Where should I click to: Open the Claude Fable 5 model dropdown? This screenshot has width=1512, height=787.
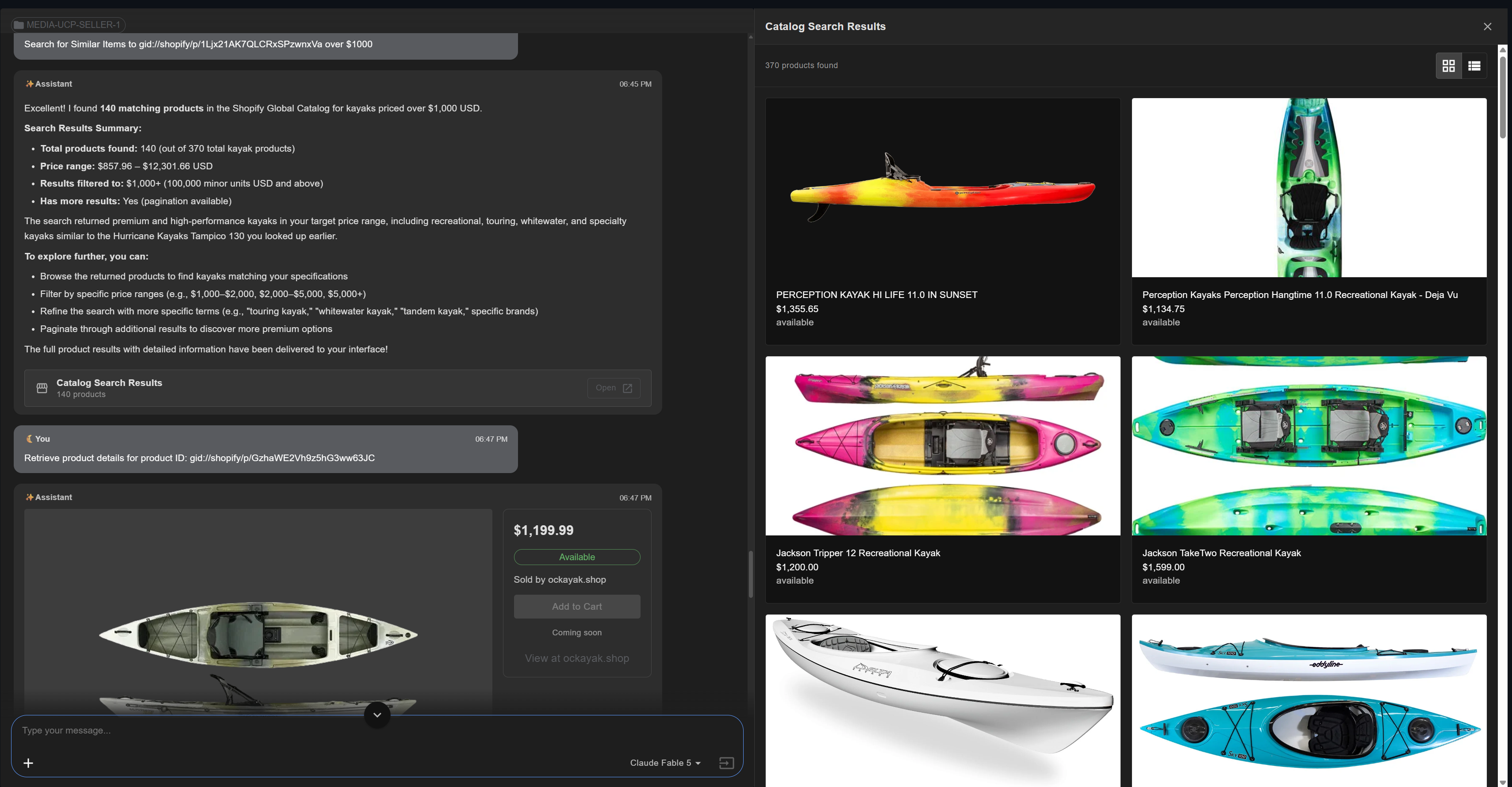pos(665,762)
